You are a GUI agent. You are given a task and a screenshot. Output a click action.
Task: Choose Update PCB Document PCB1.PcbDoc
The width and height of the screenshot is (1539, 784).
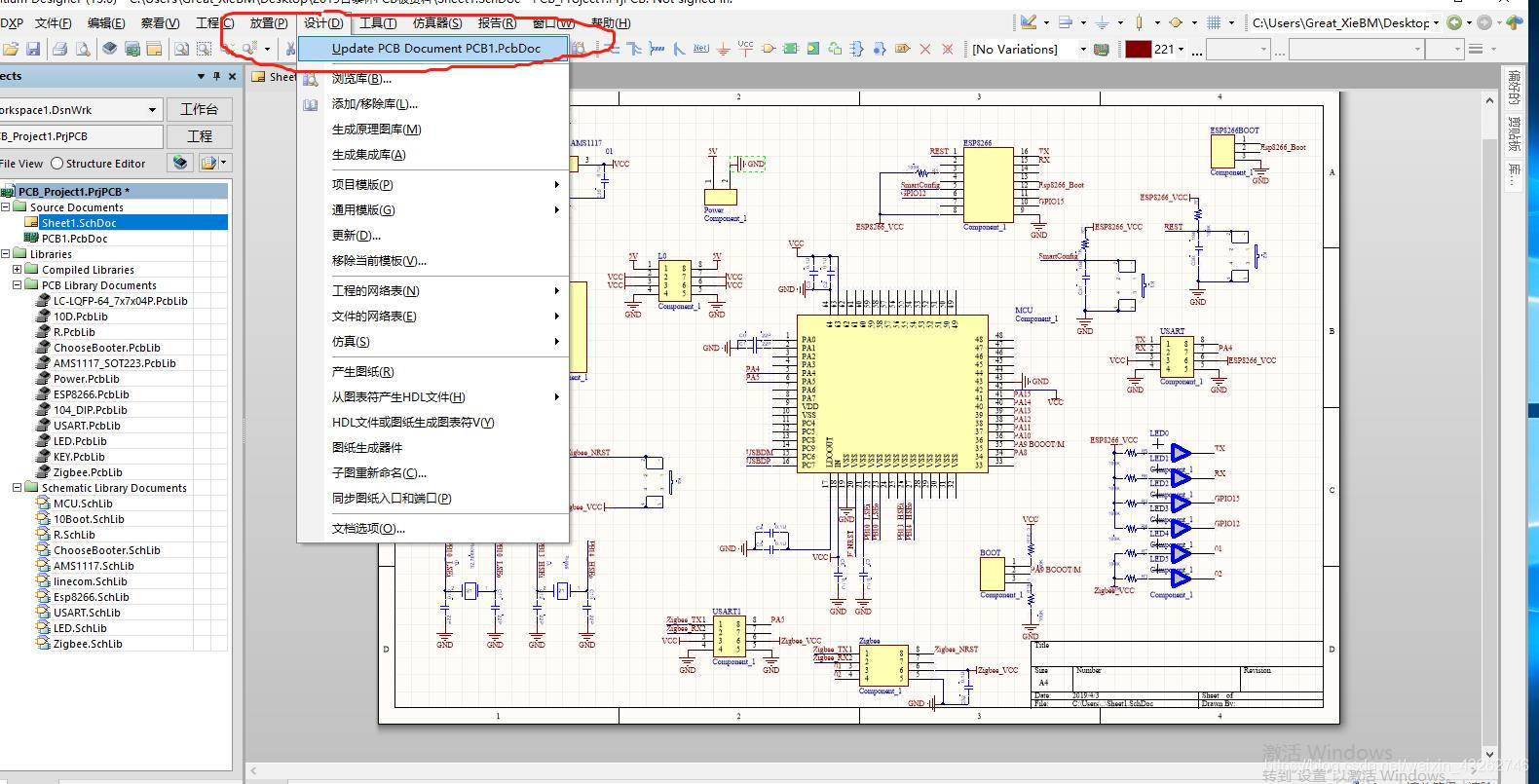coord(432,48)
